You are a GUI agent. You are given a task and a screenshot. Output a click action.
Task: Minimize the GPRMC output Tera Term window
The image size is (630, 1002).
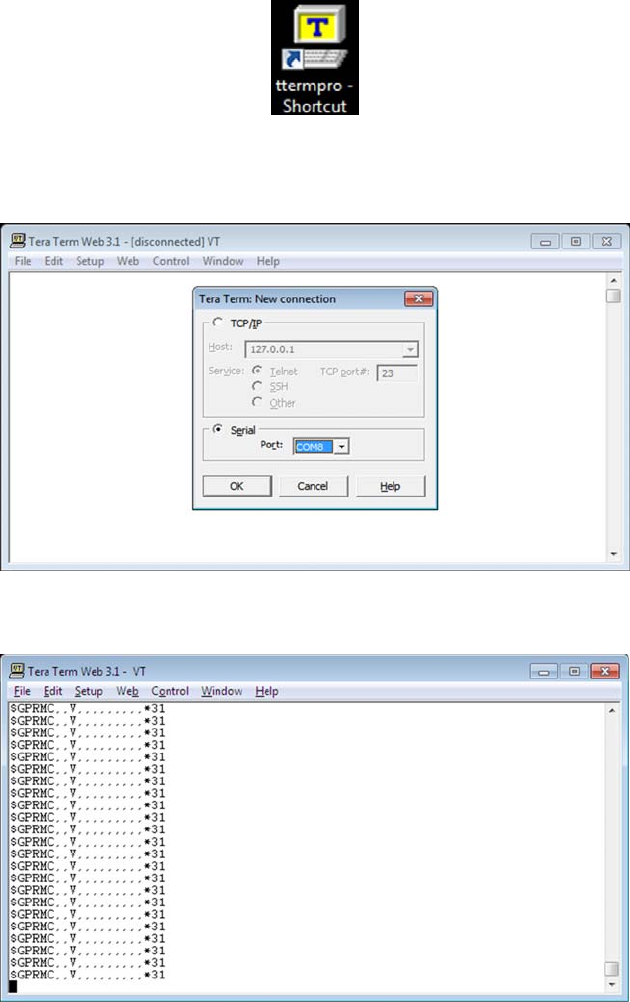click(544, 671)
